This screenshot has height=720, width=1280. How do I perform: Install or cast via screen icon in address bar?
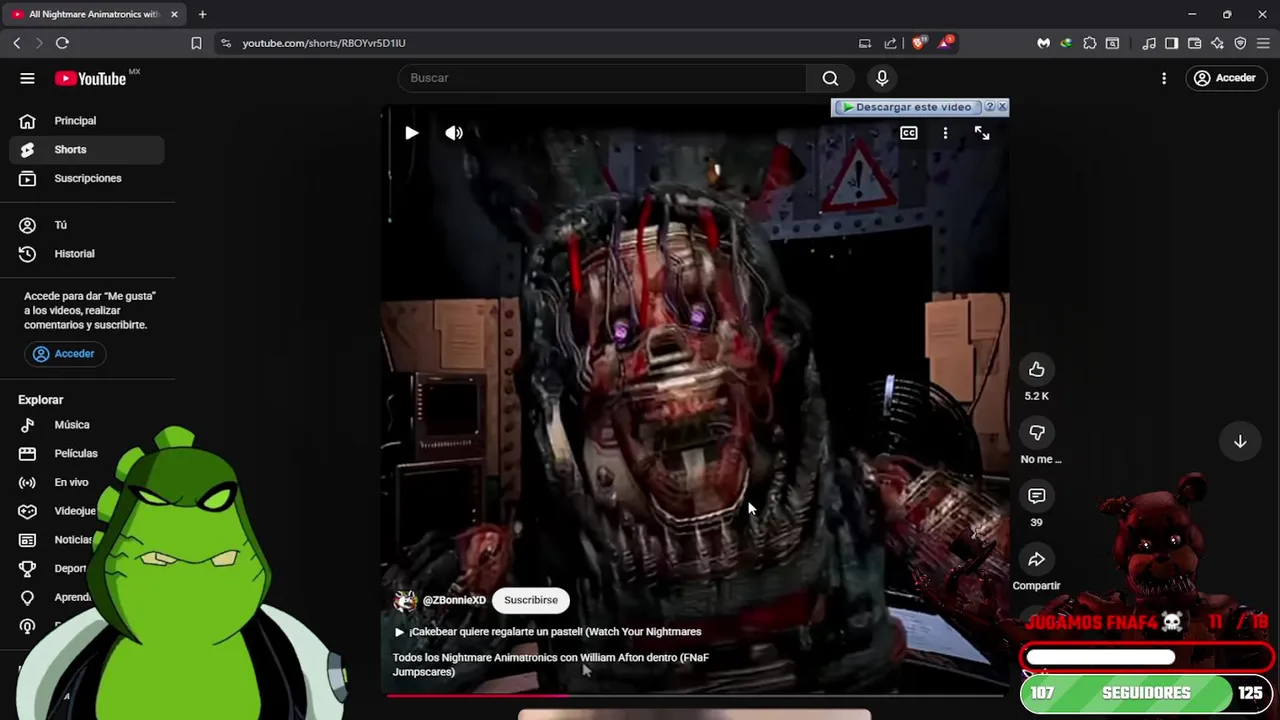pos(865,43)
